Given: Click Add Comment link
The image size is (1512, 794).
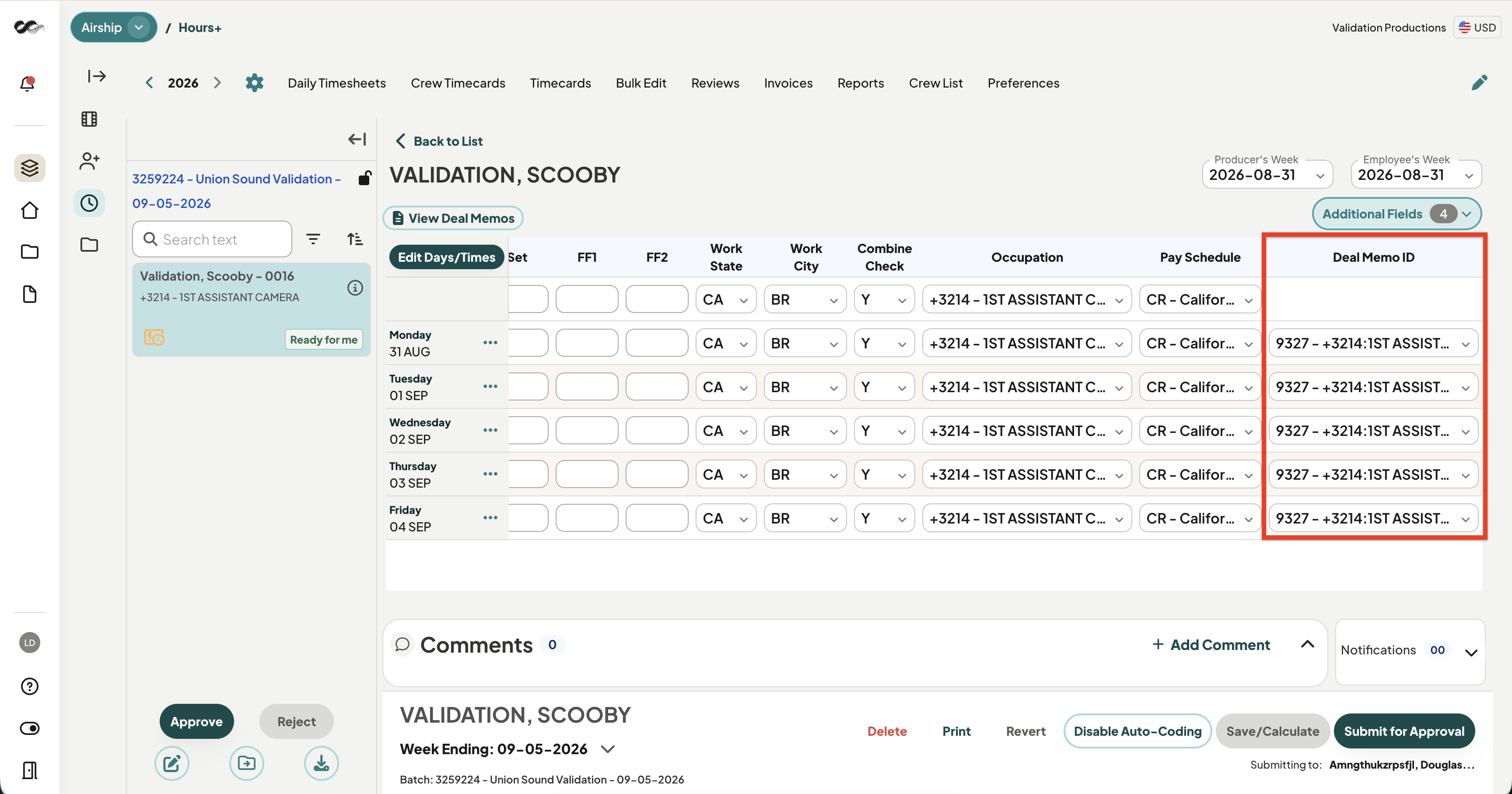Looking at the screenshot, I should [1211, 644].
